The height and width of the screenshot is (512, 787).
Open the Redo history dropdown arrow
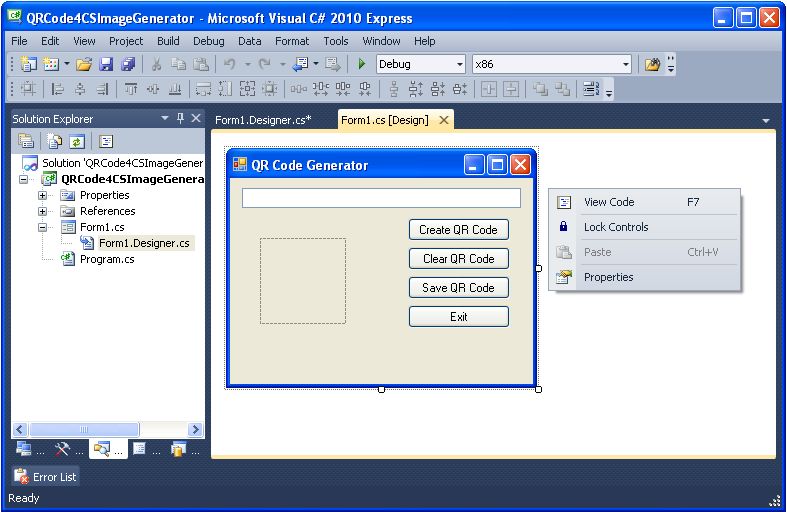tap(283, 64)
